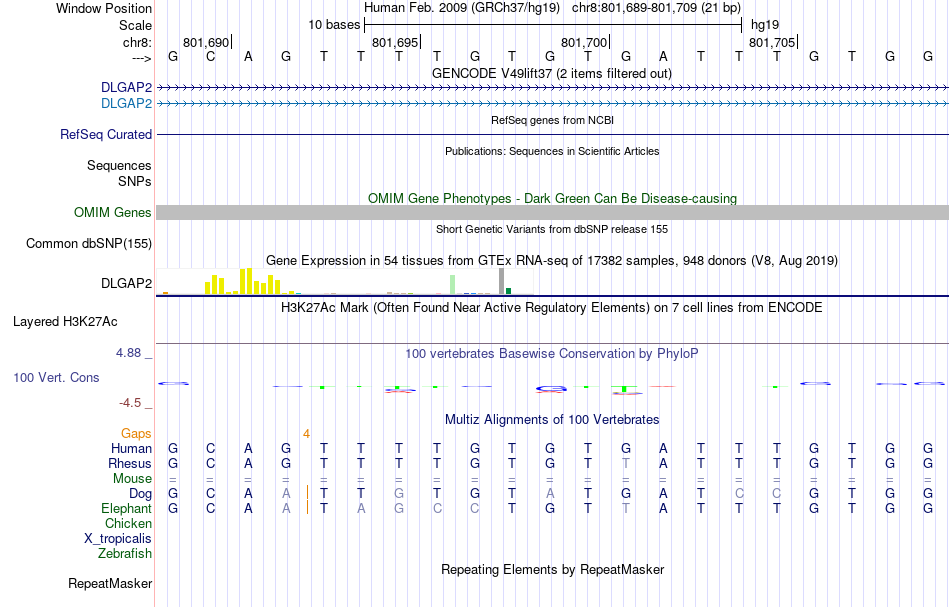This screenshot has height=607, width=950.
Task: Click the DLGAP2 label beside GTEx chart
Action: tap(127, 283)
